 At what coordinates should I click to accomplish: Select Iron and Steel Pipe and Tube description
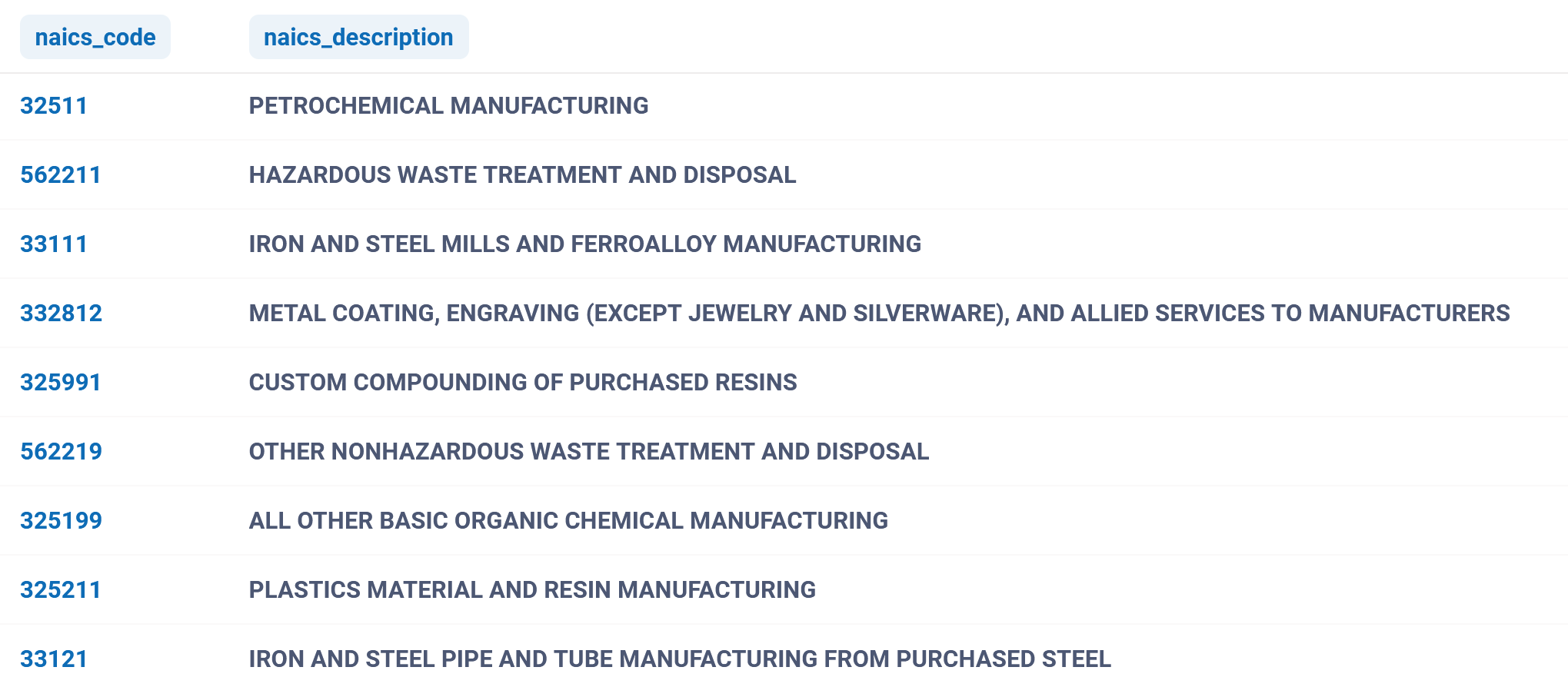(680, 659)
